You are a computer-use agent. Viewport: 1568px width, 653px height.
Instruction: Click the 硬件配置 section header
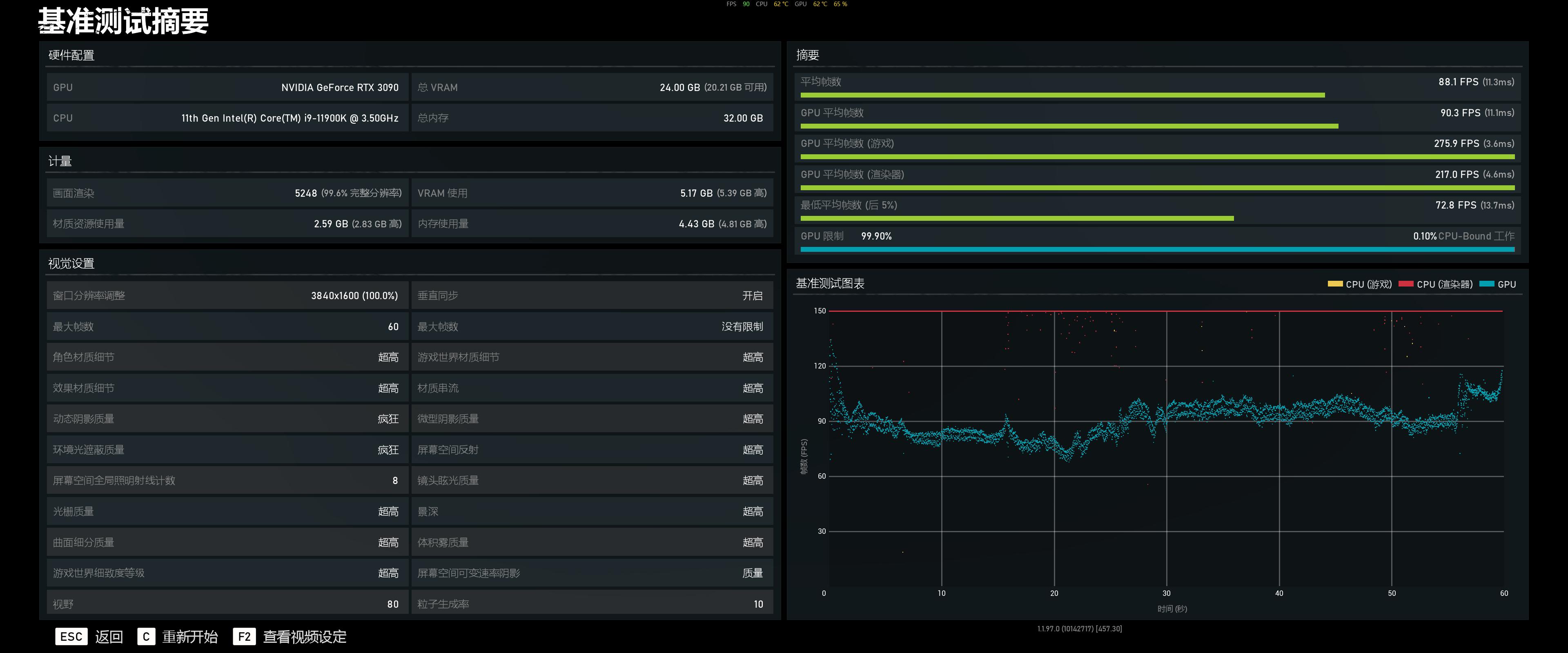point(72,56)
